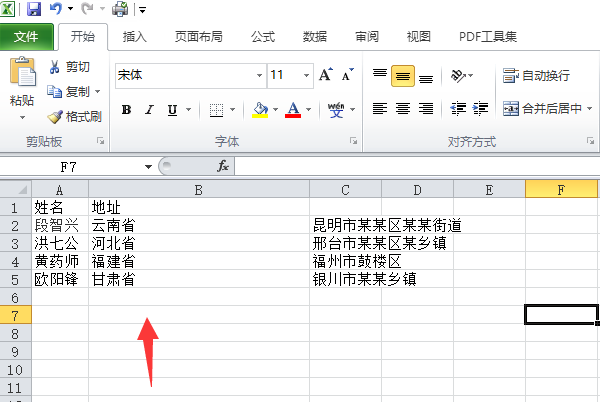Switch to the 视图 tab
Screen dimensions: 600x402
click(x=419, y=37)
